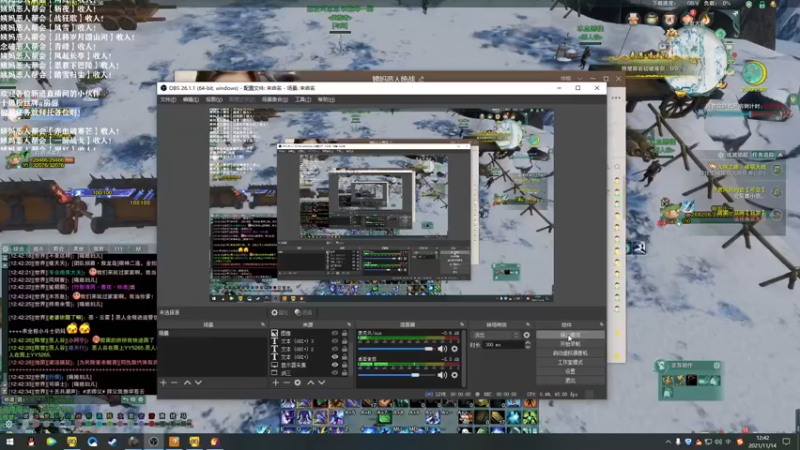Move the scene up in the Scenes list

(x=187, y=383)
